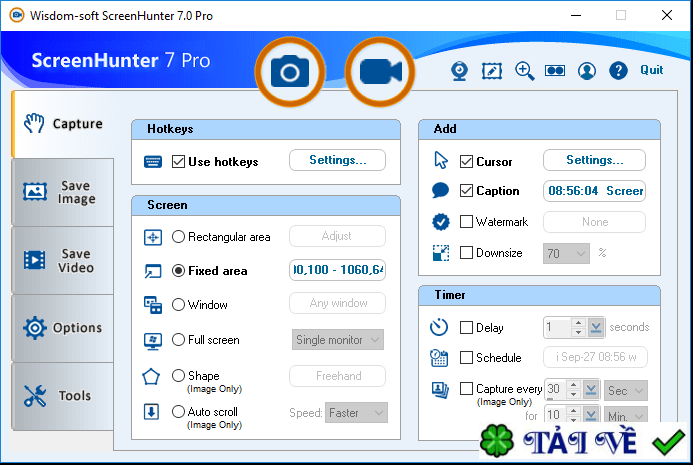Enable the Downsize checkbox
The height and width of the screenshot is (465, 693).
click(466, 253)
